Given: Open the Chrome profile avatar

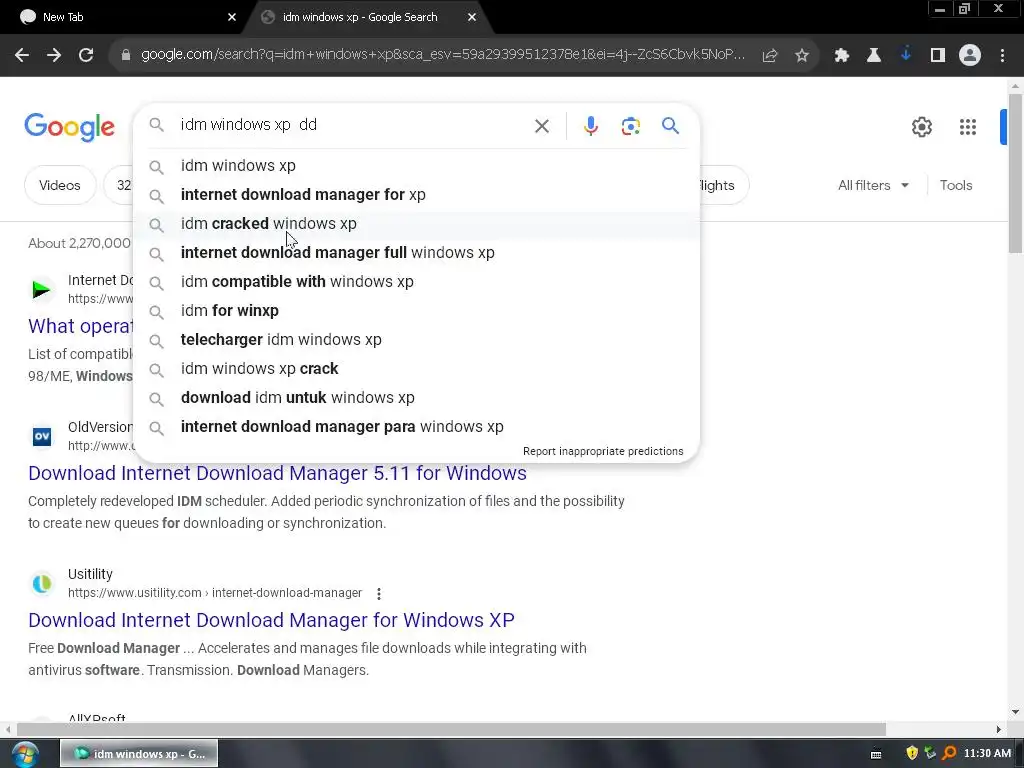Looking at the screenshot, I should tap(970, 56).
